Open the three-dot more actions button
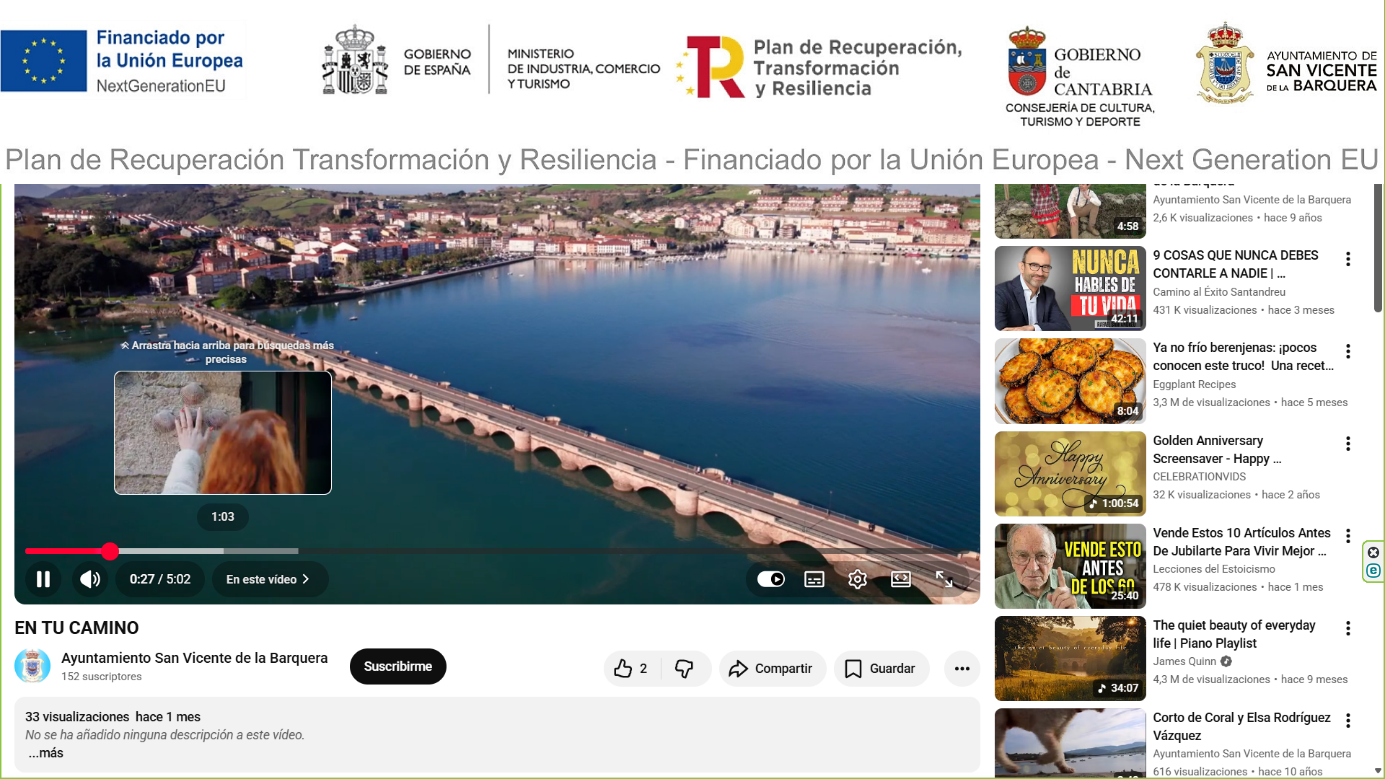This screenshot has height=779, width=1385. [x=962, y=669]
